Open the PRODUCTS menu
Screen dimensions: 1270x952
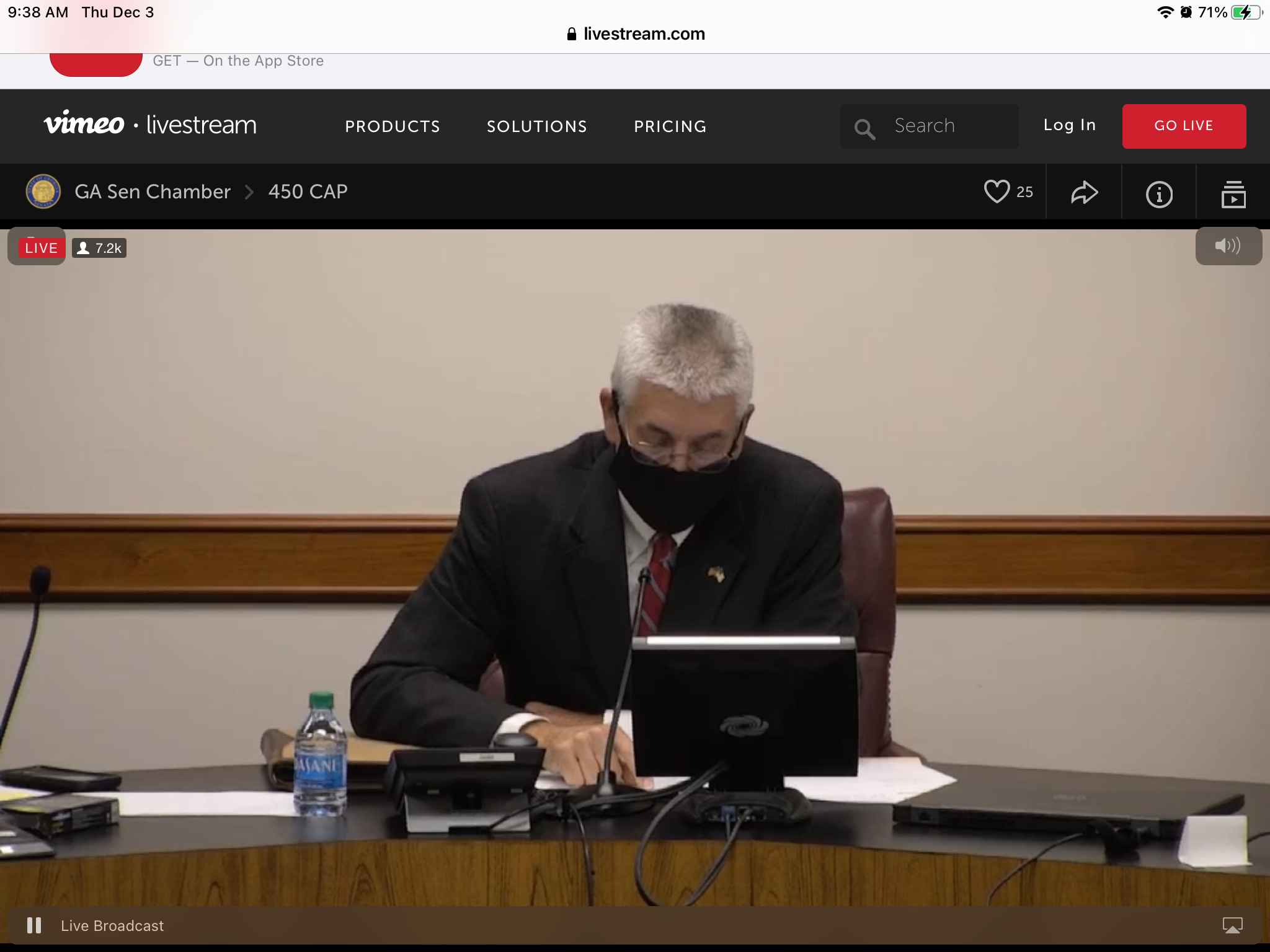pos(393,126)
